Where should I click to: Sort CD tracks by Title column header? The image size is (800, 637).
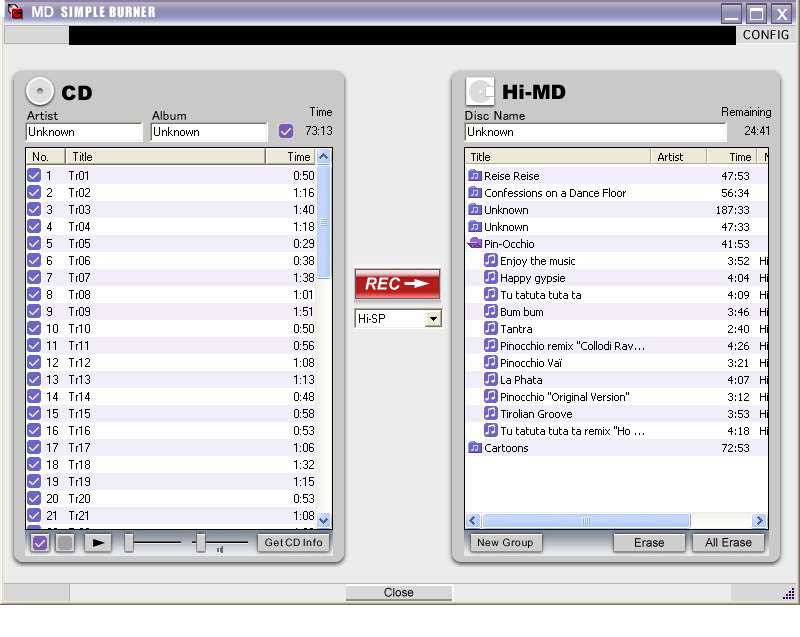[165, 157]
